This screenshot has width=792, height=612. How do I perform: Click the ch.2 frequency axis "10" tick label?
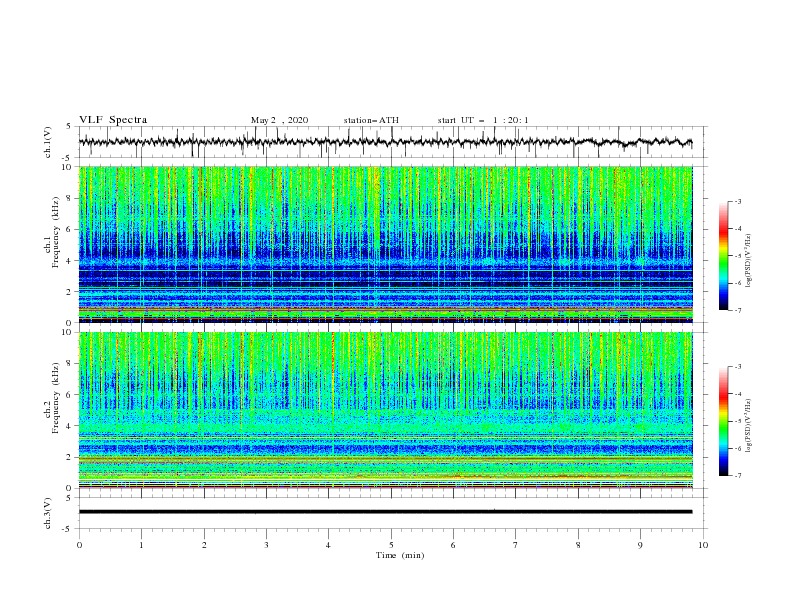coord(67,332)
